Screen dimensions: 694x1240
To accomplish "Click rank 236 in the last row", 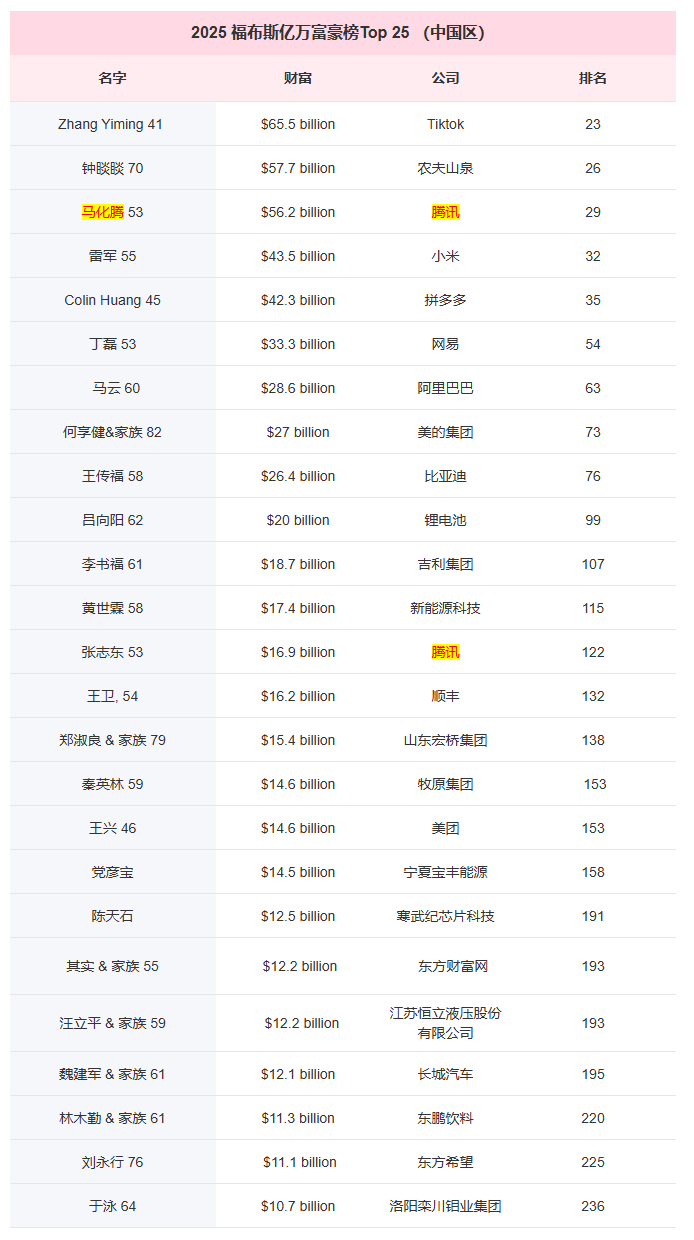I will click(x=593, y=1206).
